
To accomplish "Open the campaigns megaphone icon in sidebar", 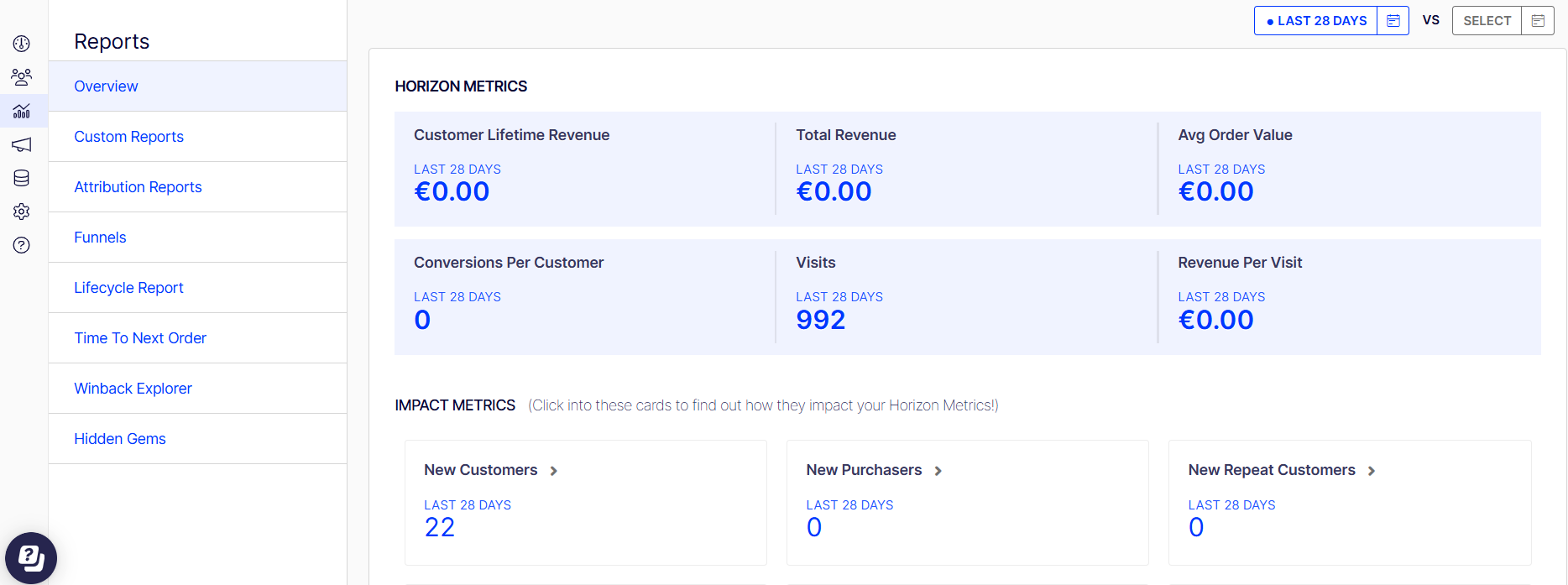I will coord(22,144).
